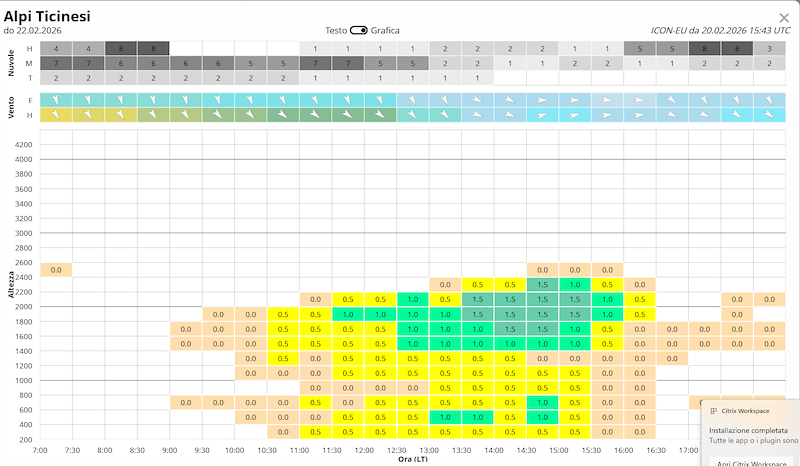The width and height of the screenshot is (800, 466).
Task: Select the Vento H wind arrow at 10:00
Action: click(x=251, y=115)
